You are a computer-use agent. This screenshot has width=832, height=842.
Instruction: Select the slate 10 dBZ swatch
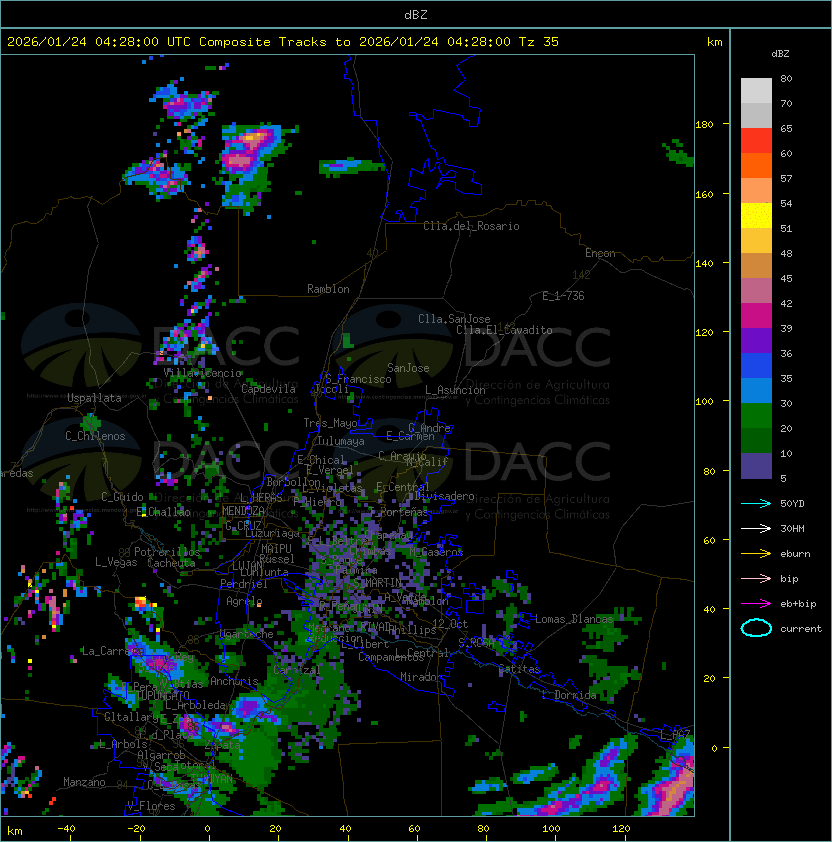pos(756,466)
